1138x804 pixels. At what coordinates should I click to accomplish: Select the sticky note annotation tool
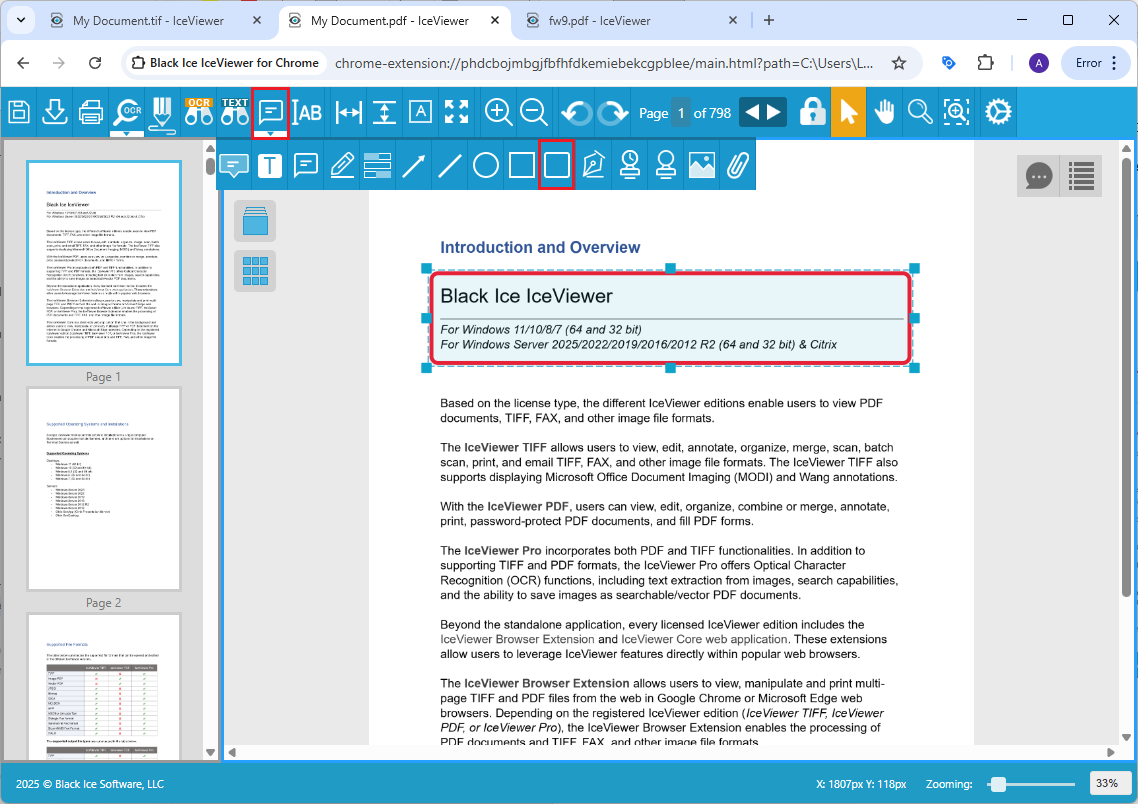click(306, 165)
